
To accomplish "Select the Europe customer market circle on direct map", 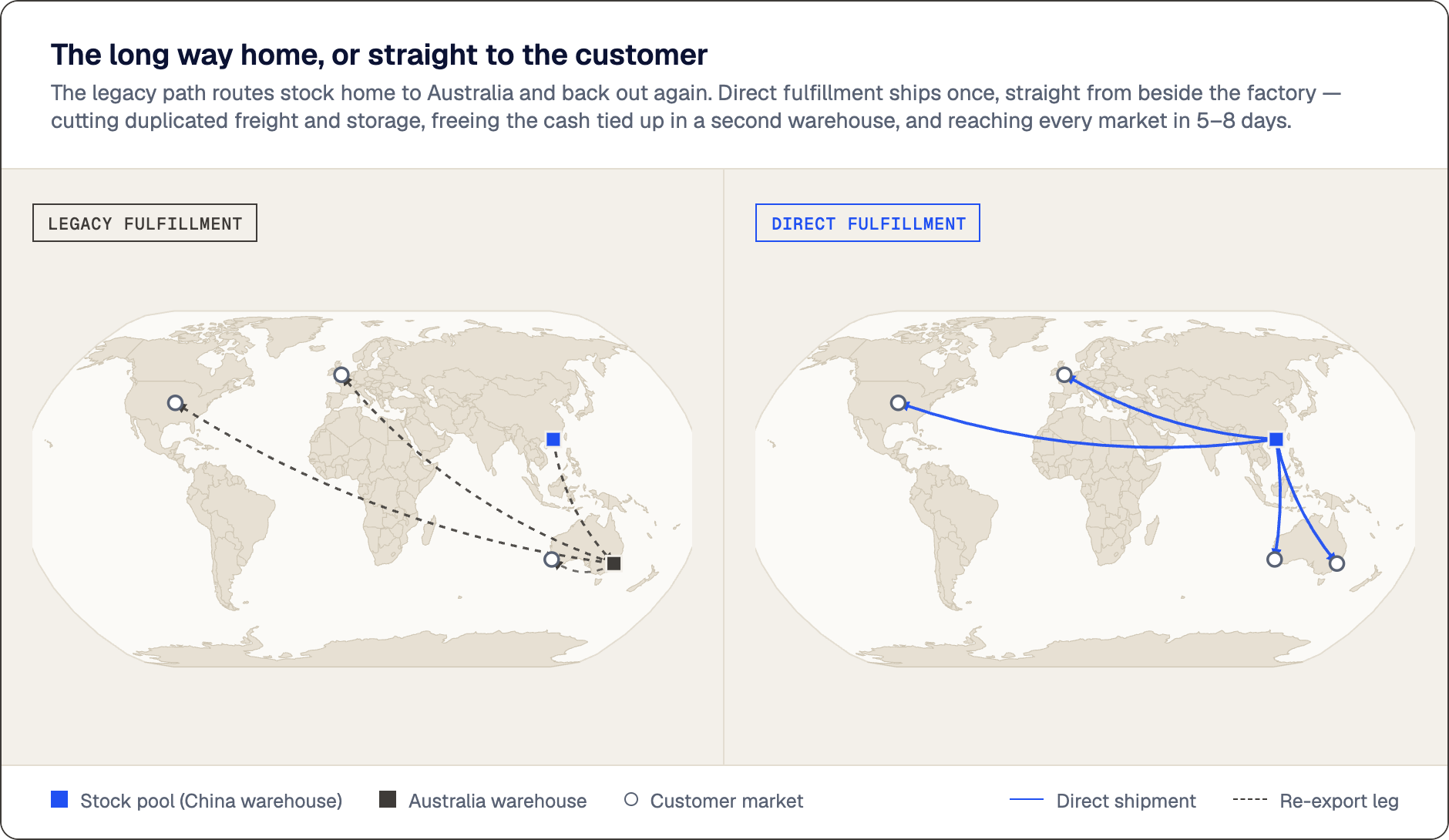I will tap(1064, 375).
